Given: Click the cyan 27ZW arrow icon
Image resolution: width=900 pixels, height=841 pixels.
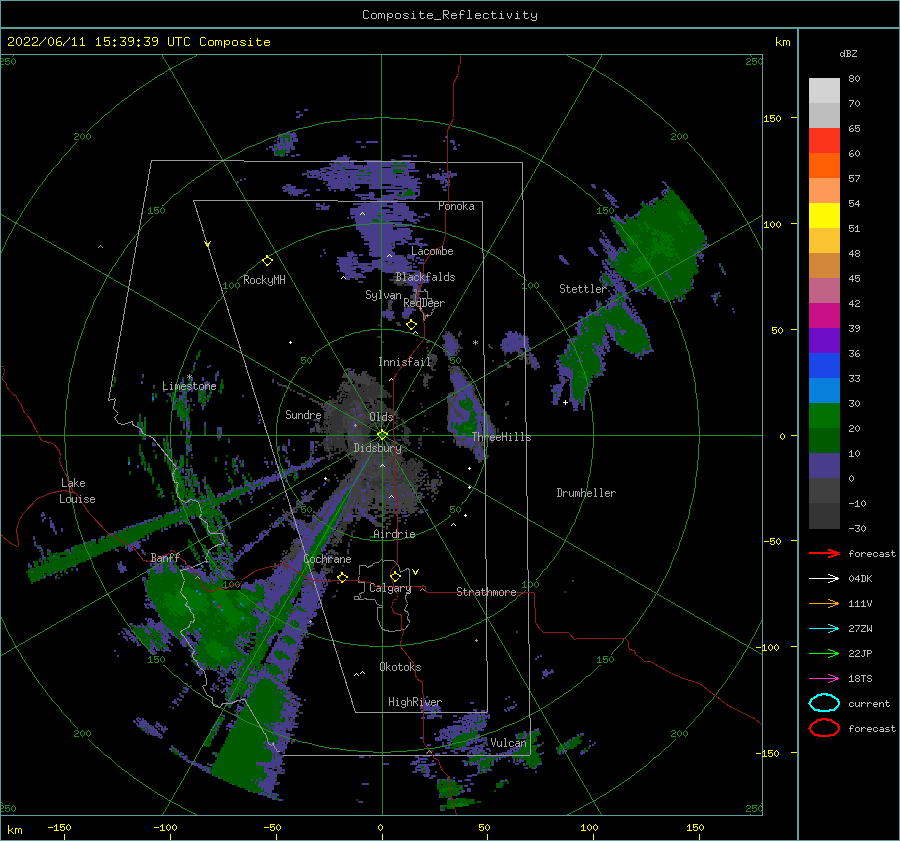Looking at the screenshot, I should 824,629.
